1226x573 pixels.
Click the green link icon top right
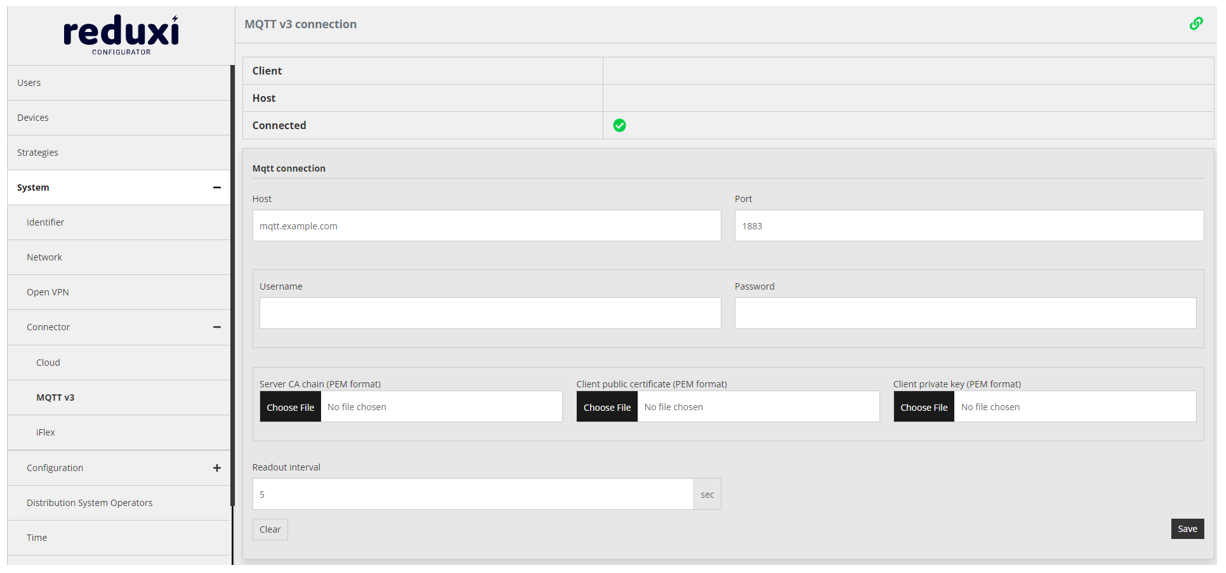(x=1195, y=24)
